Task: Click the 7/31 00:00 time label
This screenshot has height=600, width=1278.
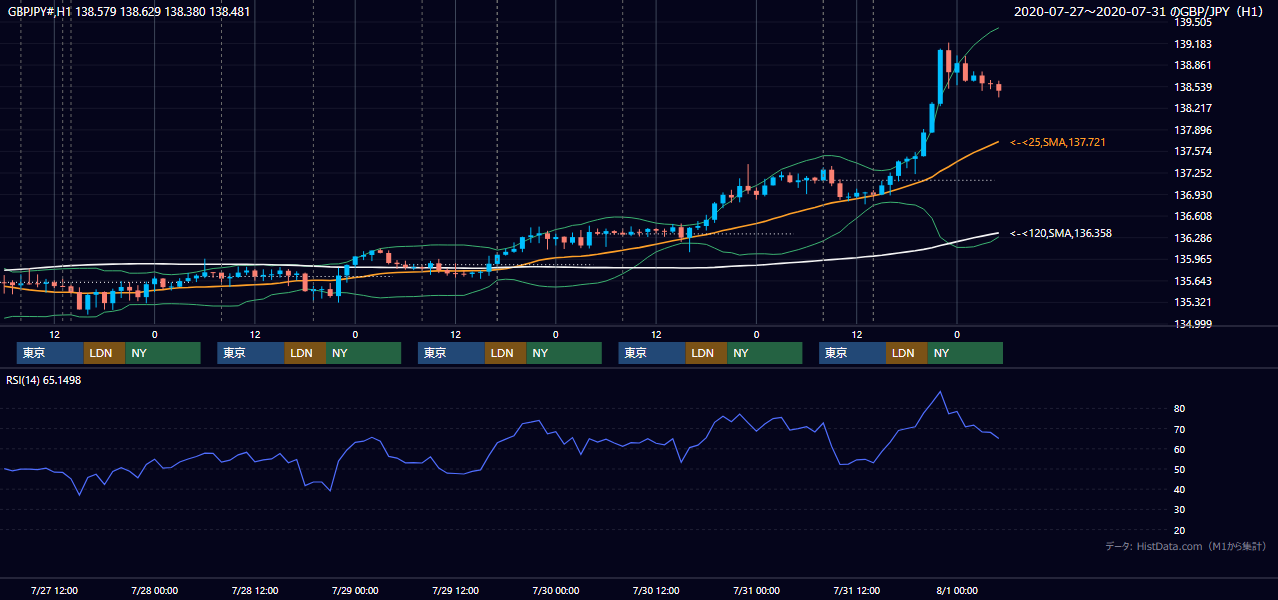Action: 756,590
